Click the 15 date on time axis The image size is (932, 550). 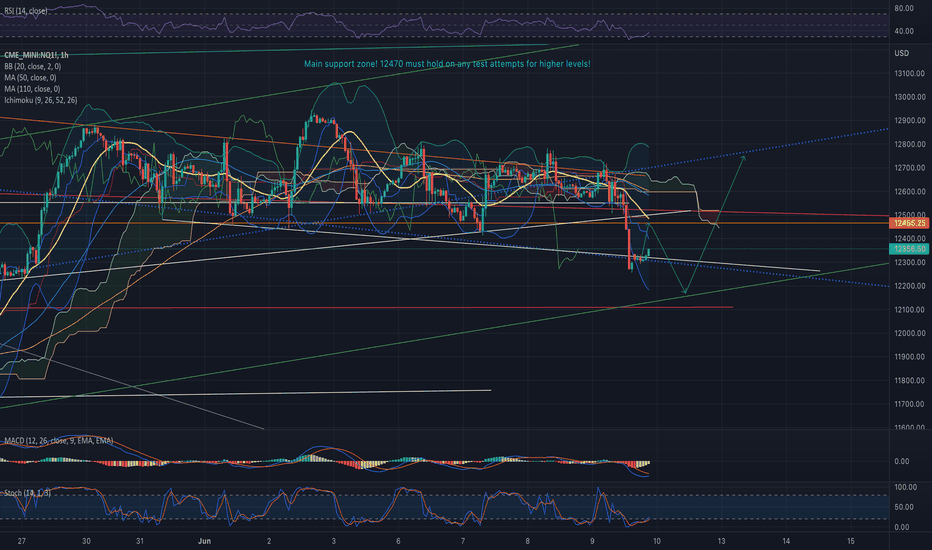tap(851, 541)
